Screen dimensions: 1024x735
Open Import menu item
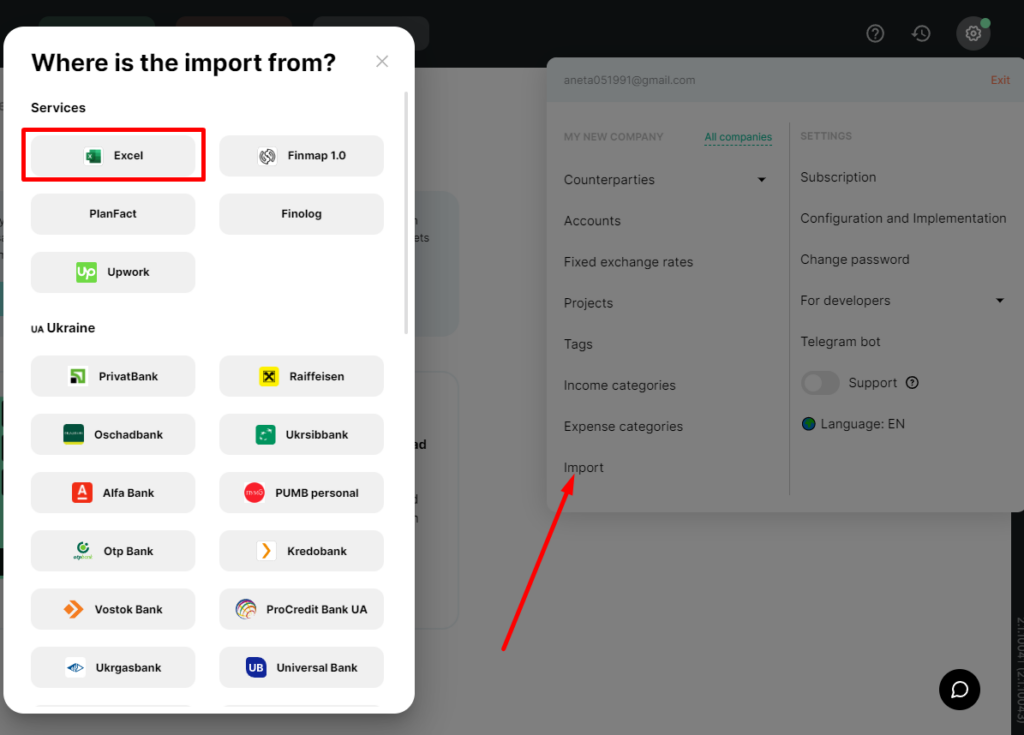(583, 468)
